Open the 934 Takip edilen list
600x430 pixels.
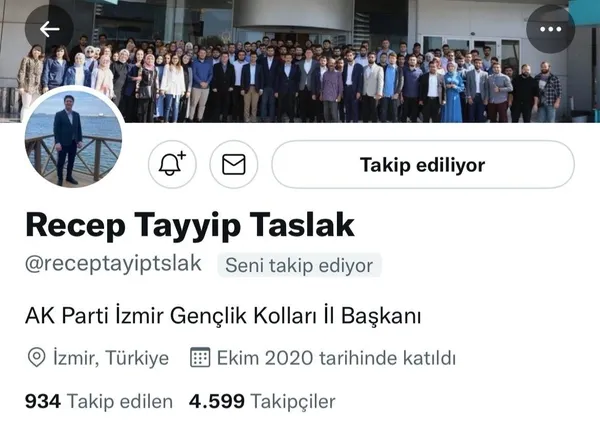tap(99, 401)
